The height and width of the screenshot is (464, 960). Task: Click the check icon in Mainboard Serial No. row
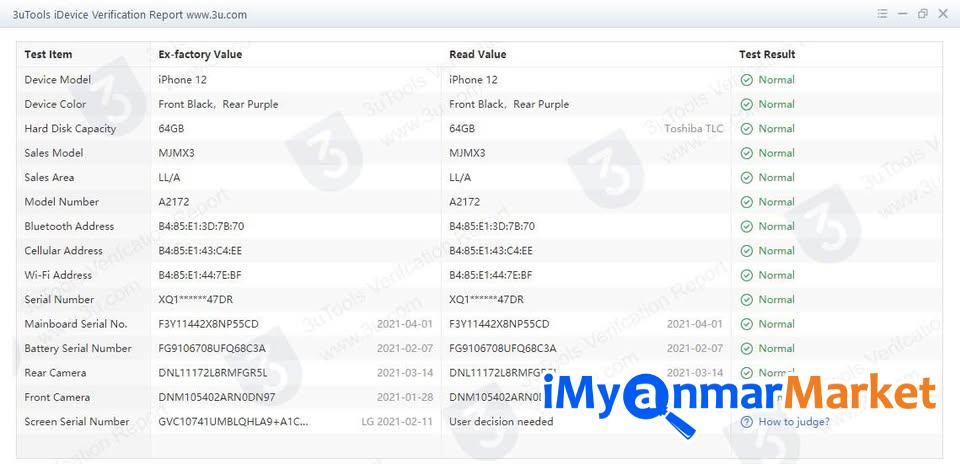click(746, 324)
